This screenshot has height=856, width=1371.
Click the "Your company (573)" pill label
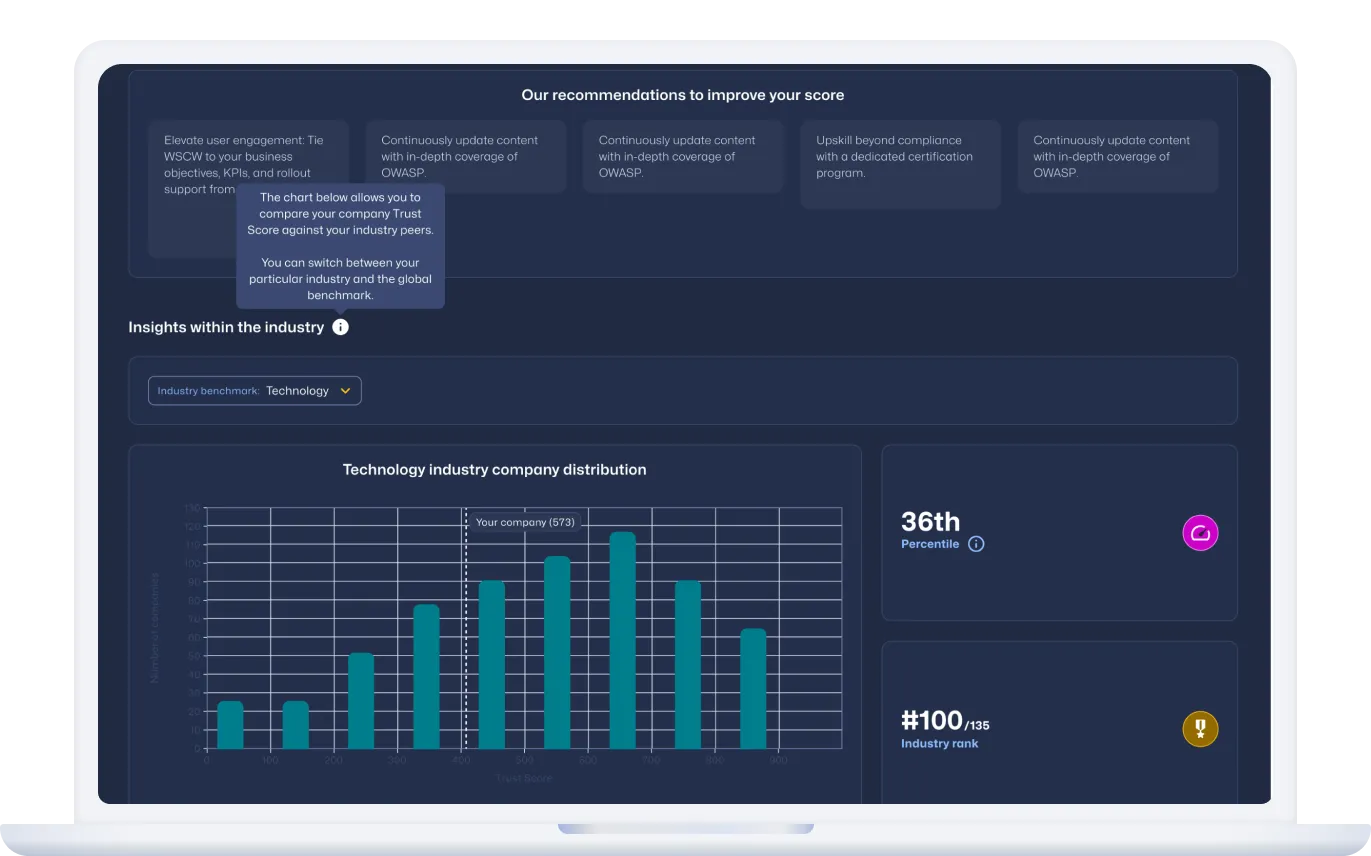coord(525,521)
